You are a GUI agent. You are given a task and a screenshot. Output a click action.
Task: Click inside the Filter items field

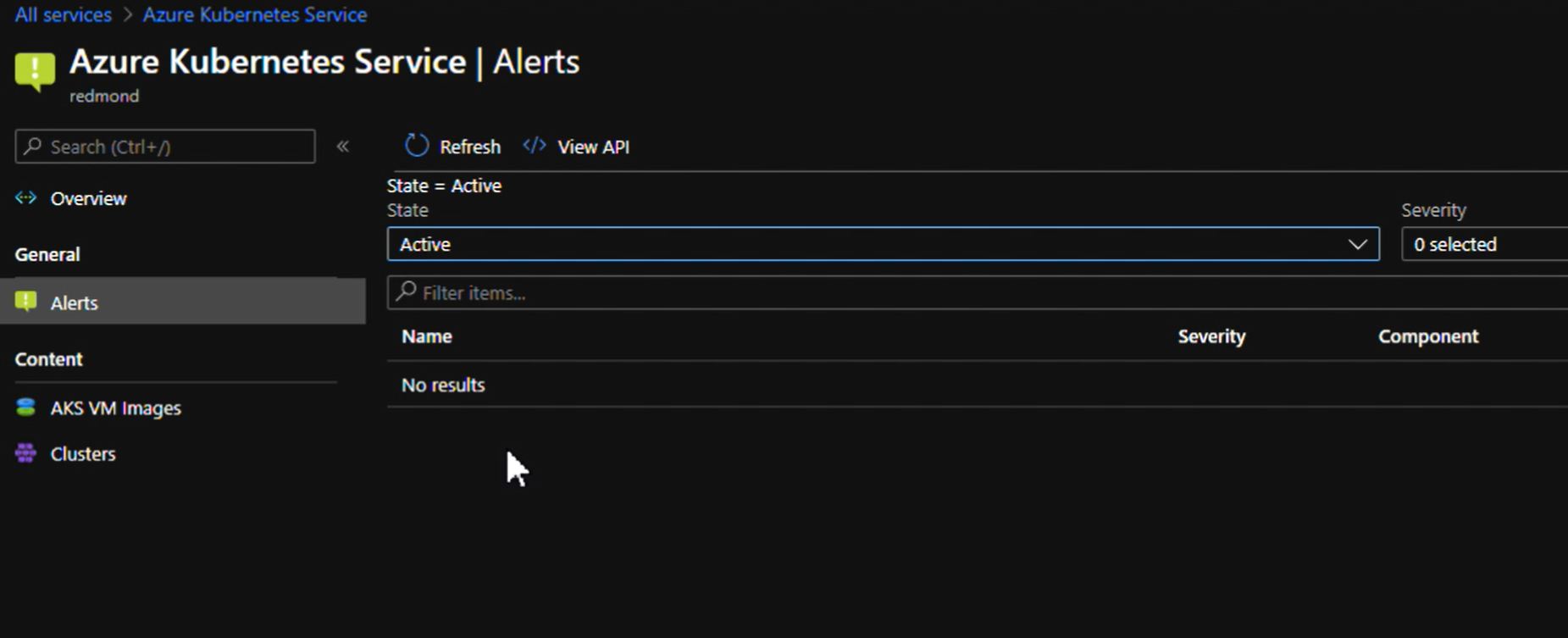click(593, 292)
